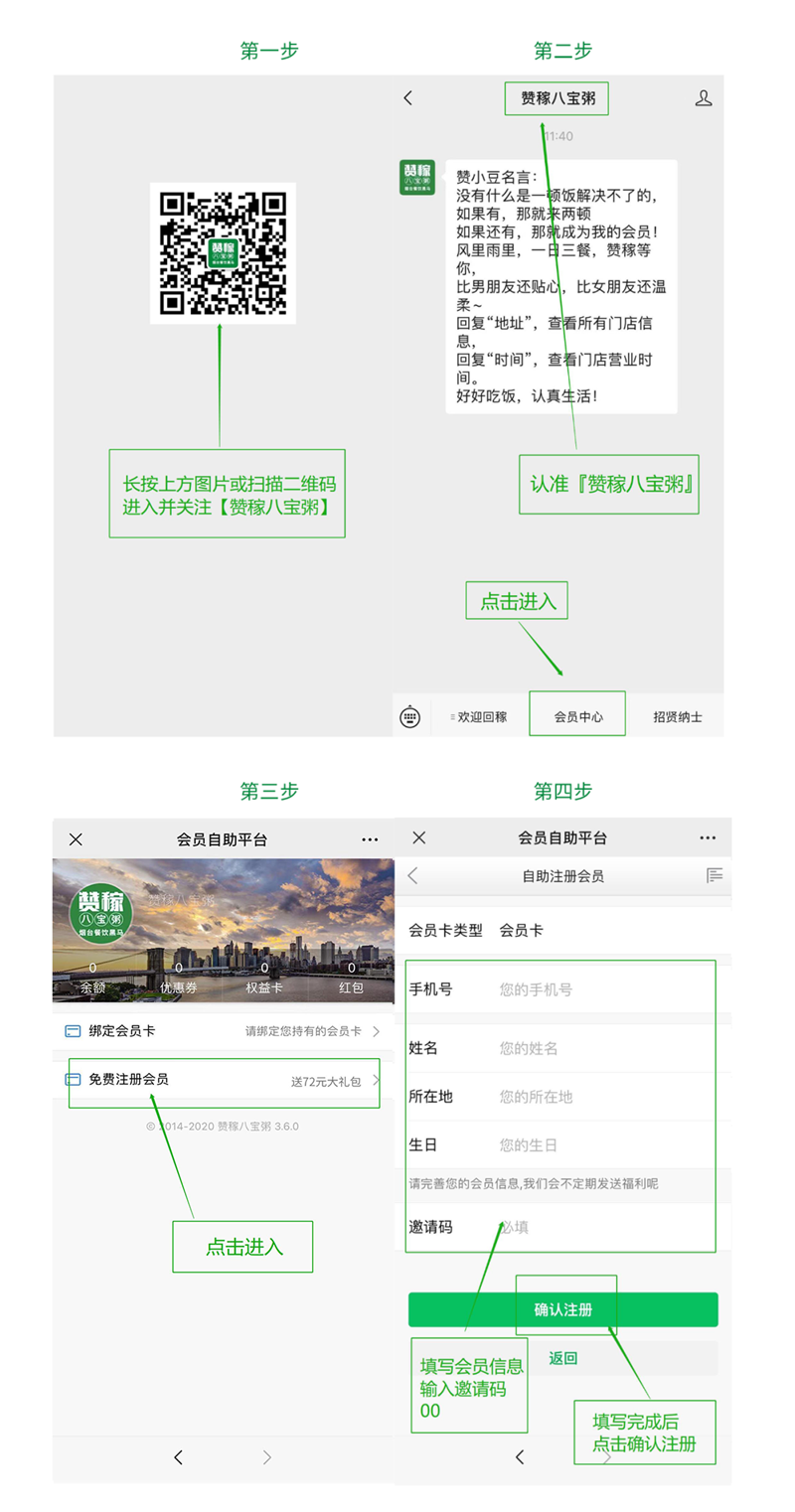Click the 生日 field to choose a birthday
Viewport: 795px width, 1512px height.
(x=596, y=1145)
